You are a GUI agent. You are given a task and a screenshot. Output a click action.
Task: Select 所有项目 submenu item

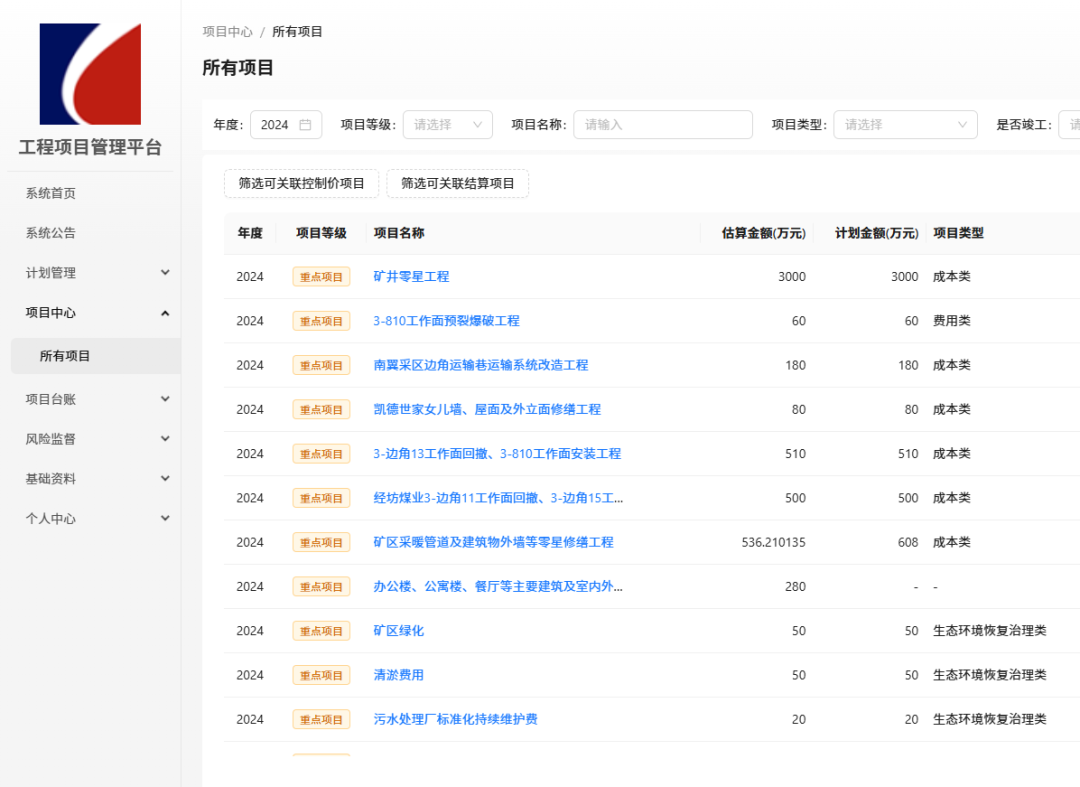(x=96, y=356)
